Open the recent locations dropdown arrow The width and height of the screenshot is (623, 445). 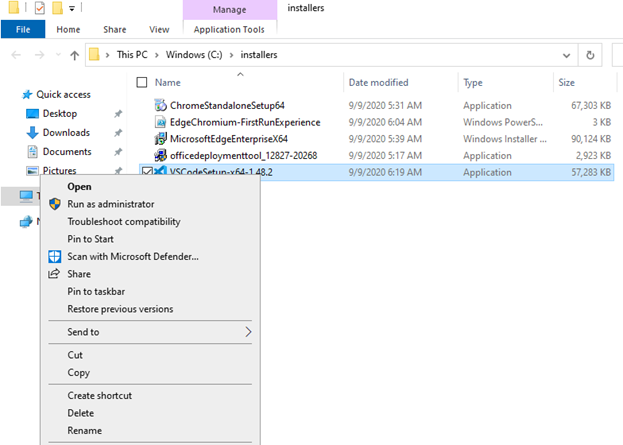coord(58,55)
